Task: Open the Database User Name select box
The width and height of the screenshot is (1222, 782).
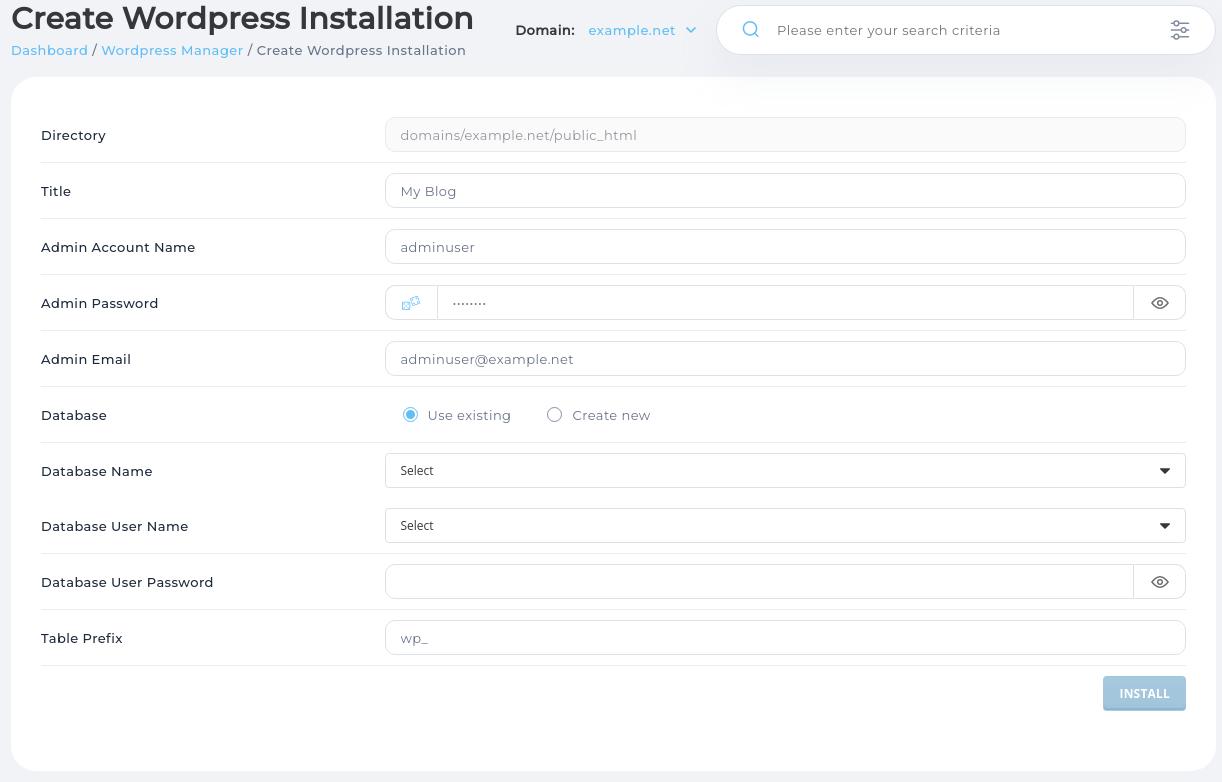Action: (785, 525)
